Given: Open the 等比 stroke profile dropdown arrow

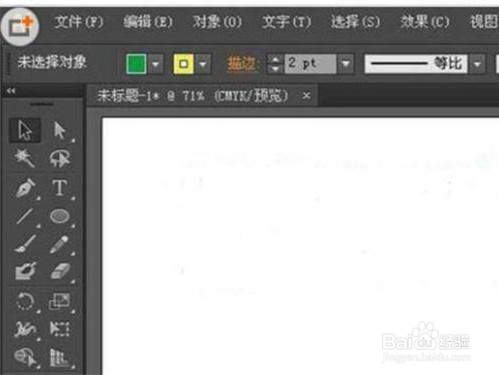Looking at the screenshot, I should pyautogui.click(x=478, y=64).
